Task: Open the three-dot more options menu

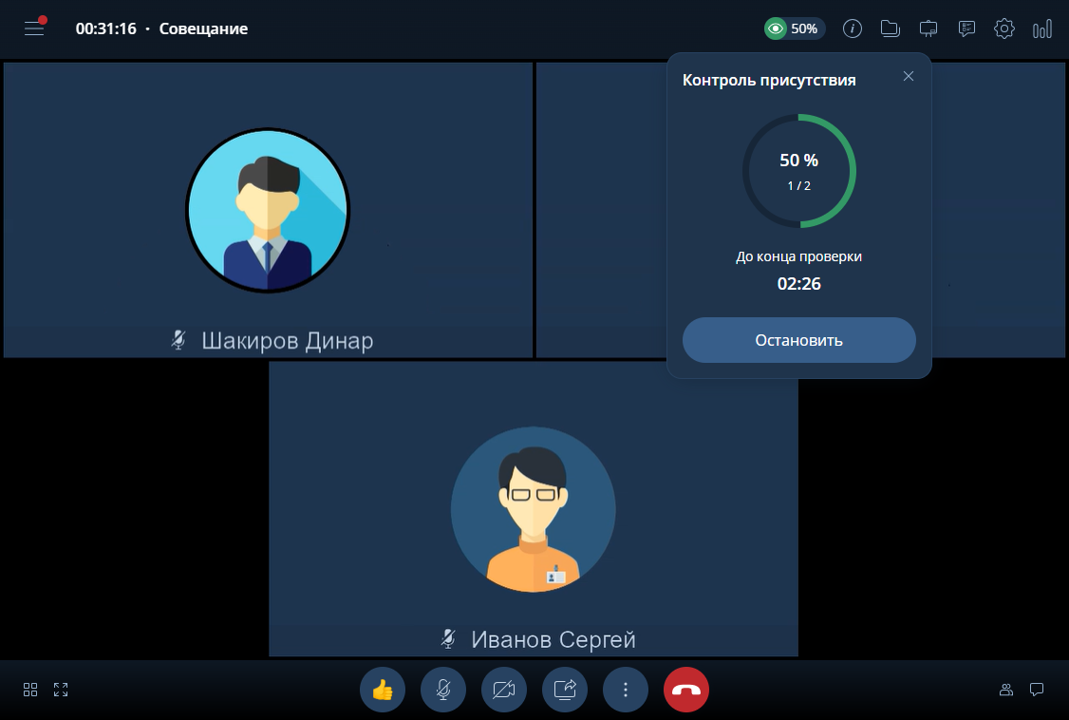Action: [625, 690]
